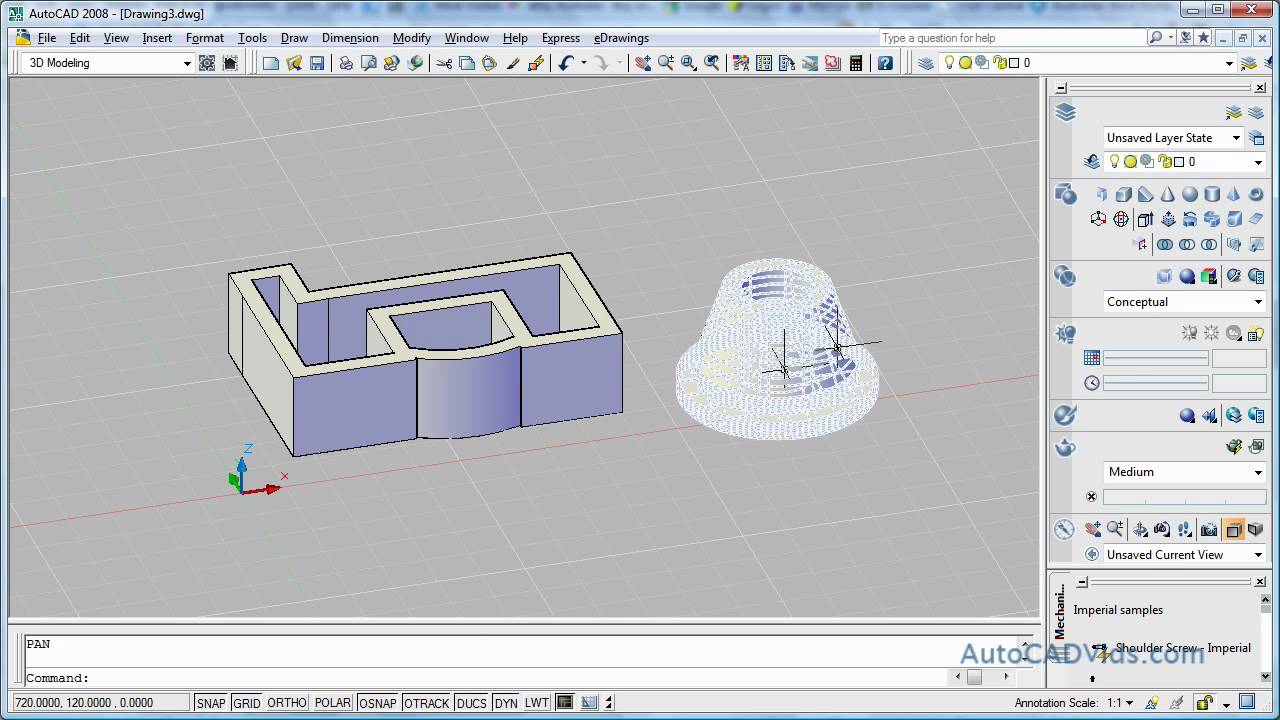Toggle SNAP mode in status bar
The image size is (1280, 720).
[x=211, y=703]
